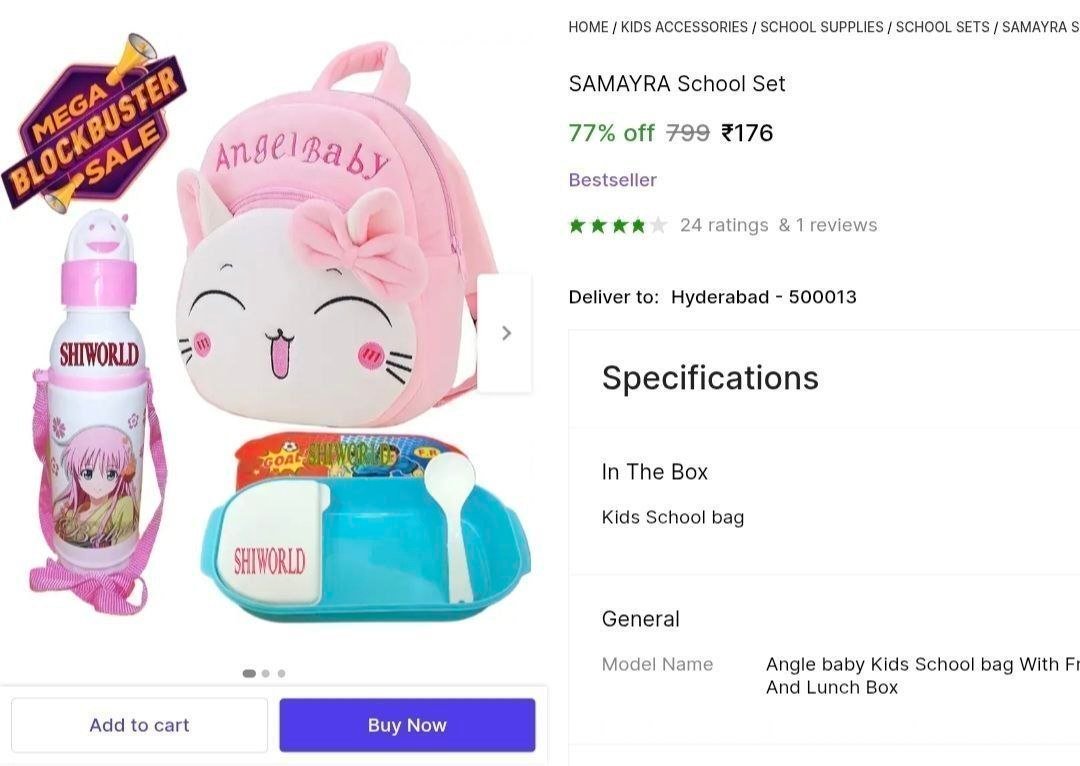Show the next product image arrow

(506, 333)
